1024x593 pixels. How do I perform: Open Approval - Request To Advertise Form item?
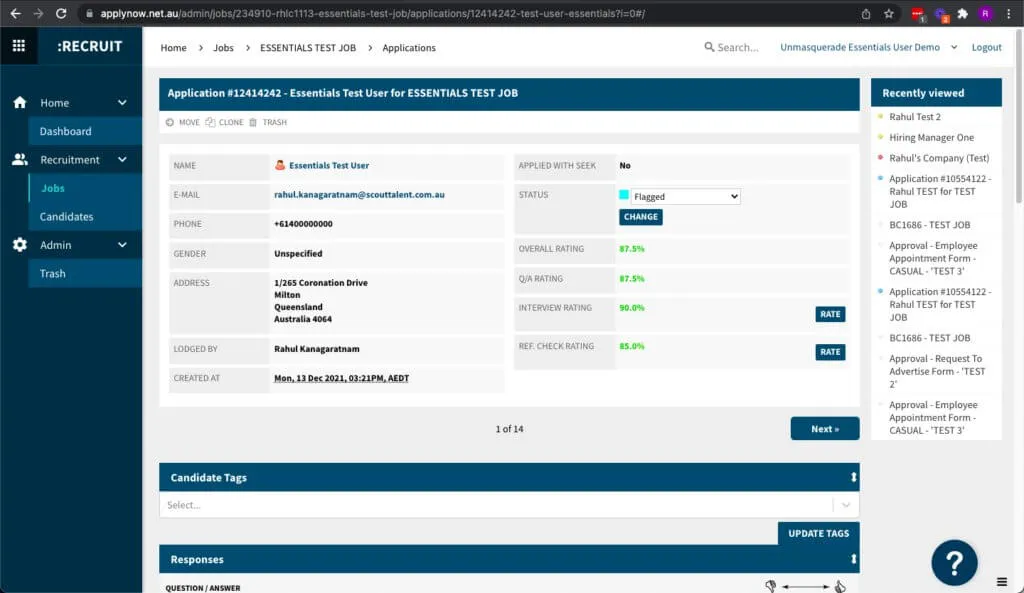937,371
